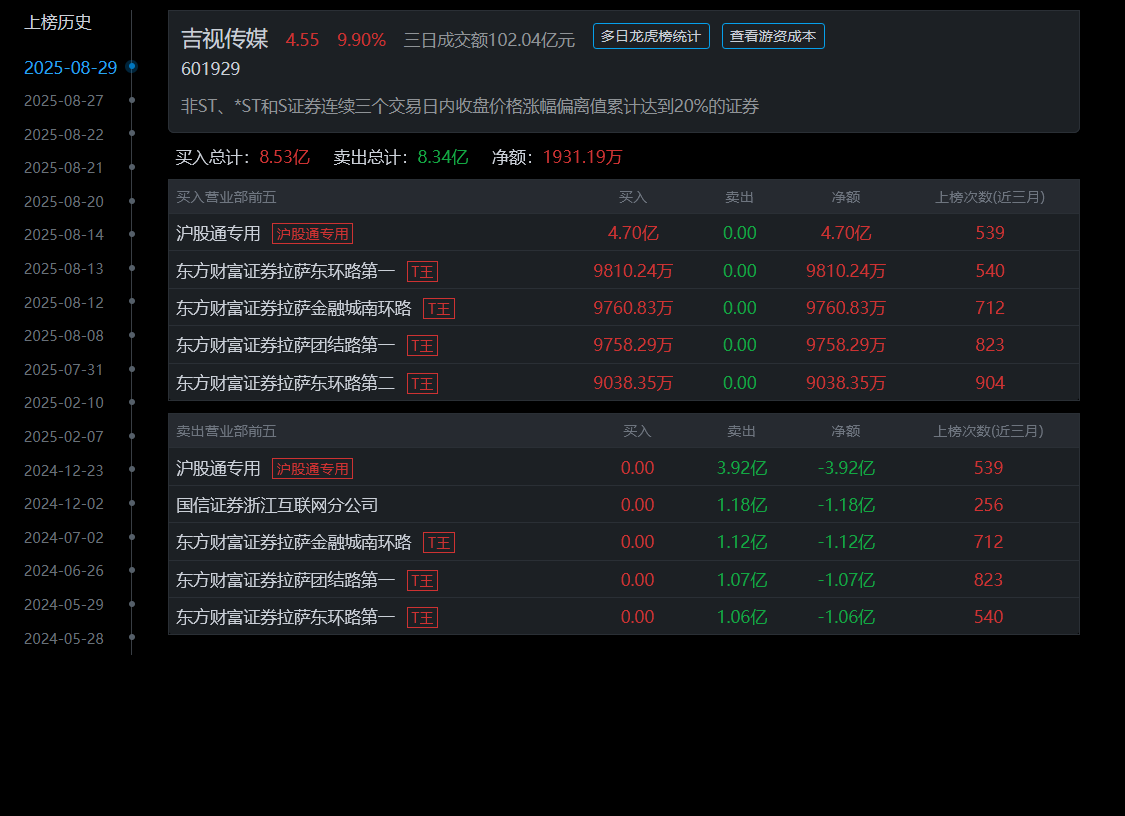Open 东方财富证券拉萨金融城南环路 in the sell table
The width and height of the screenshot is (1125, 816).
click(293, 542)
